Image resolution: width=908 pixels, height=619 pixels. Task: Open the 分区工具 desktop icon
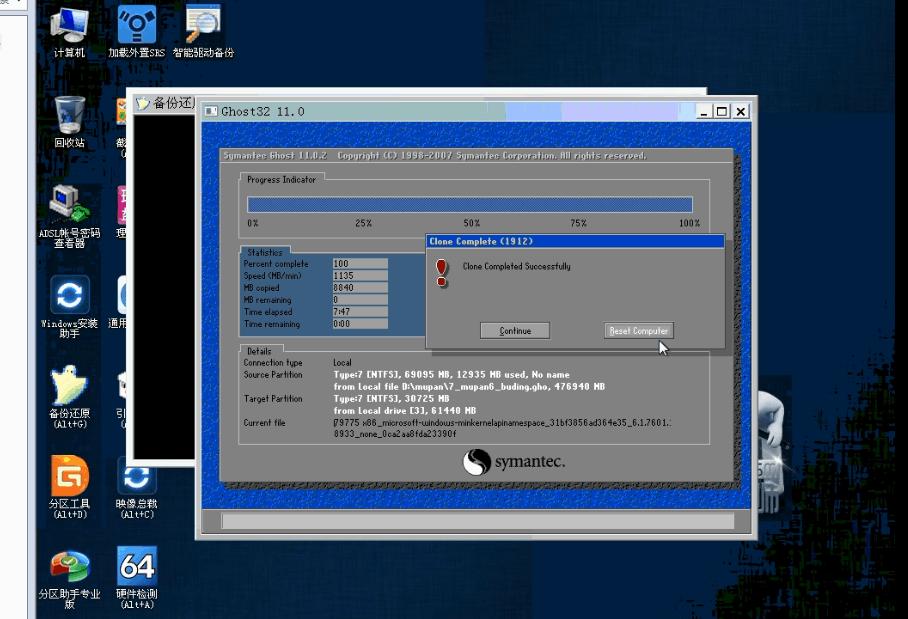pos(69,476)
